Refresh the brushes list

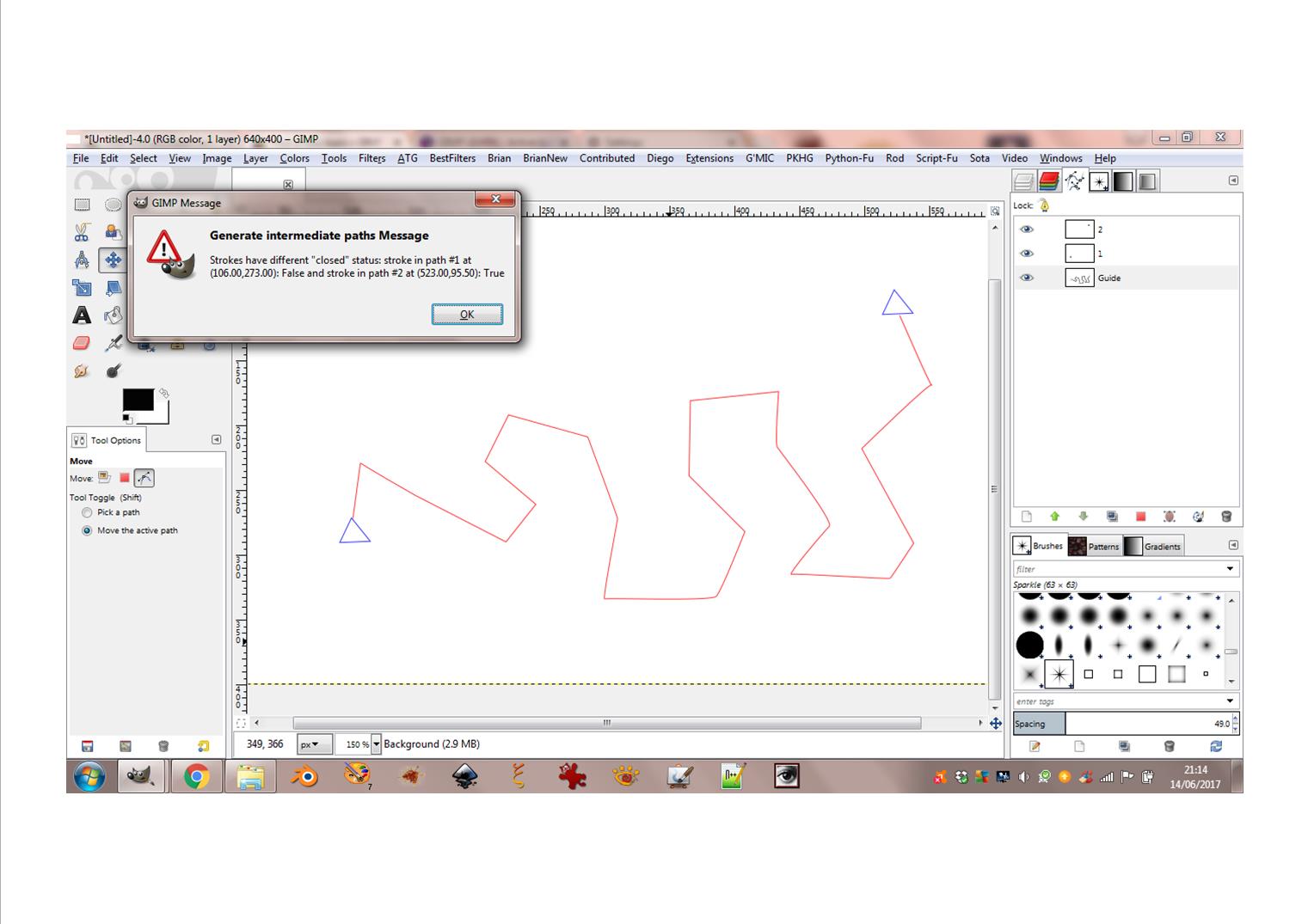(1216, 746)
